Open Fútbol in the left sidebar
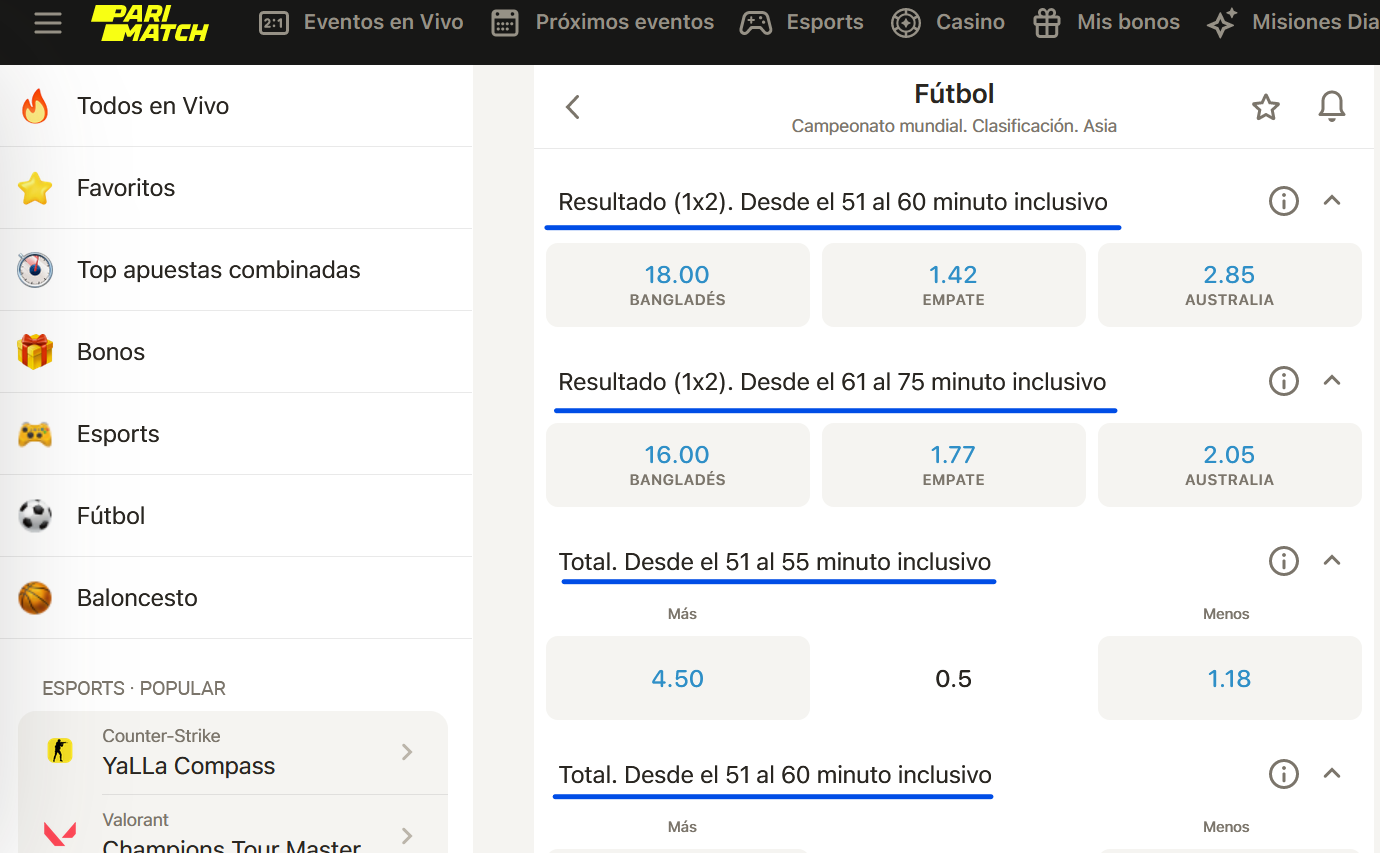 click(x=236, y=516)
